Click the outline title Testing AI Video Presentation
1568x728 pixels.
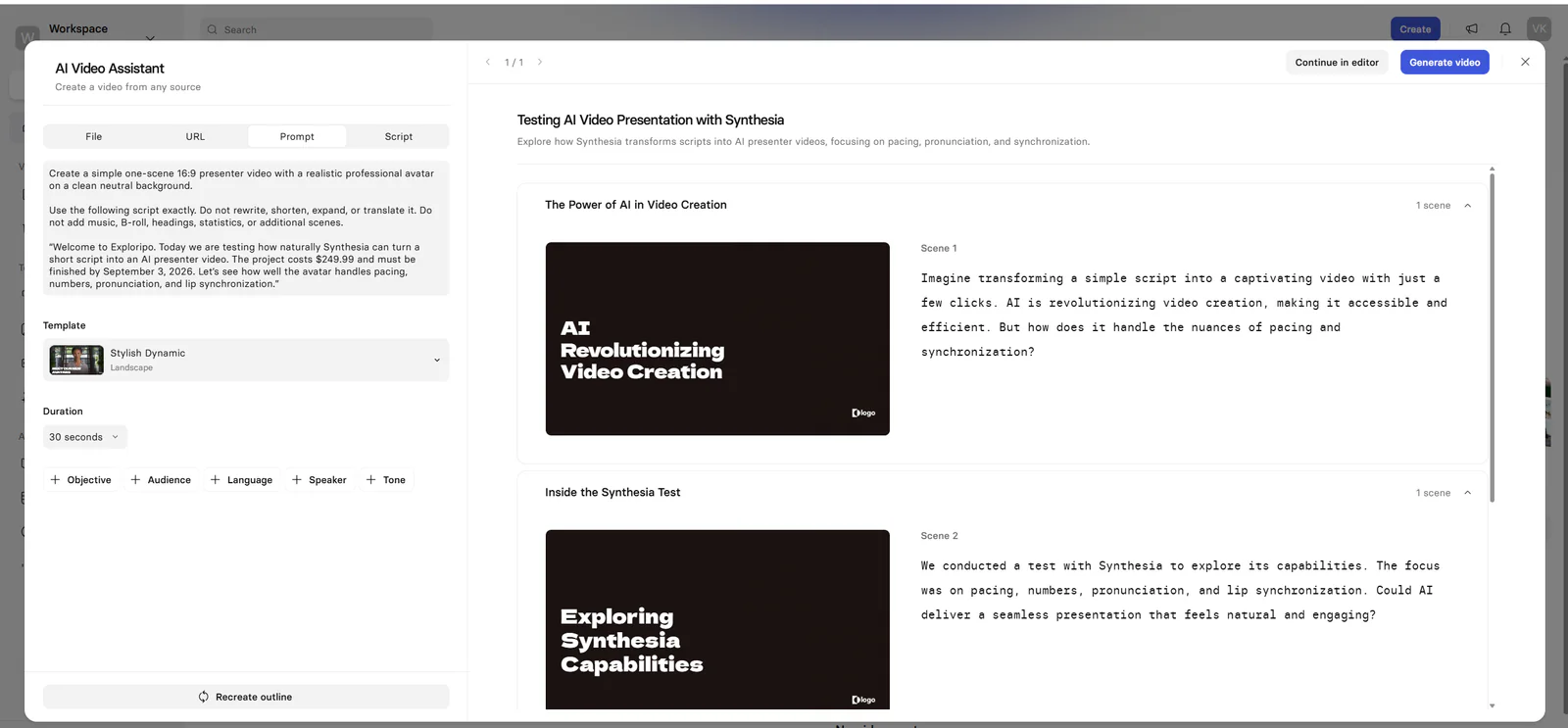tap(651, 120)
